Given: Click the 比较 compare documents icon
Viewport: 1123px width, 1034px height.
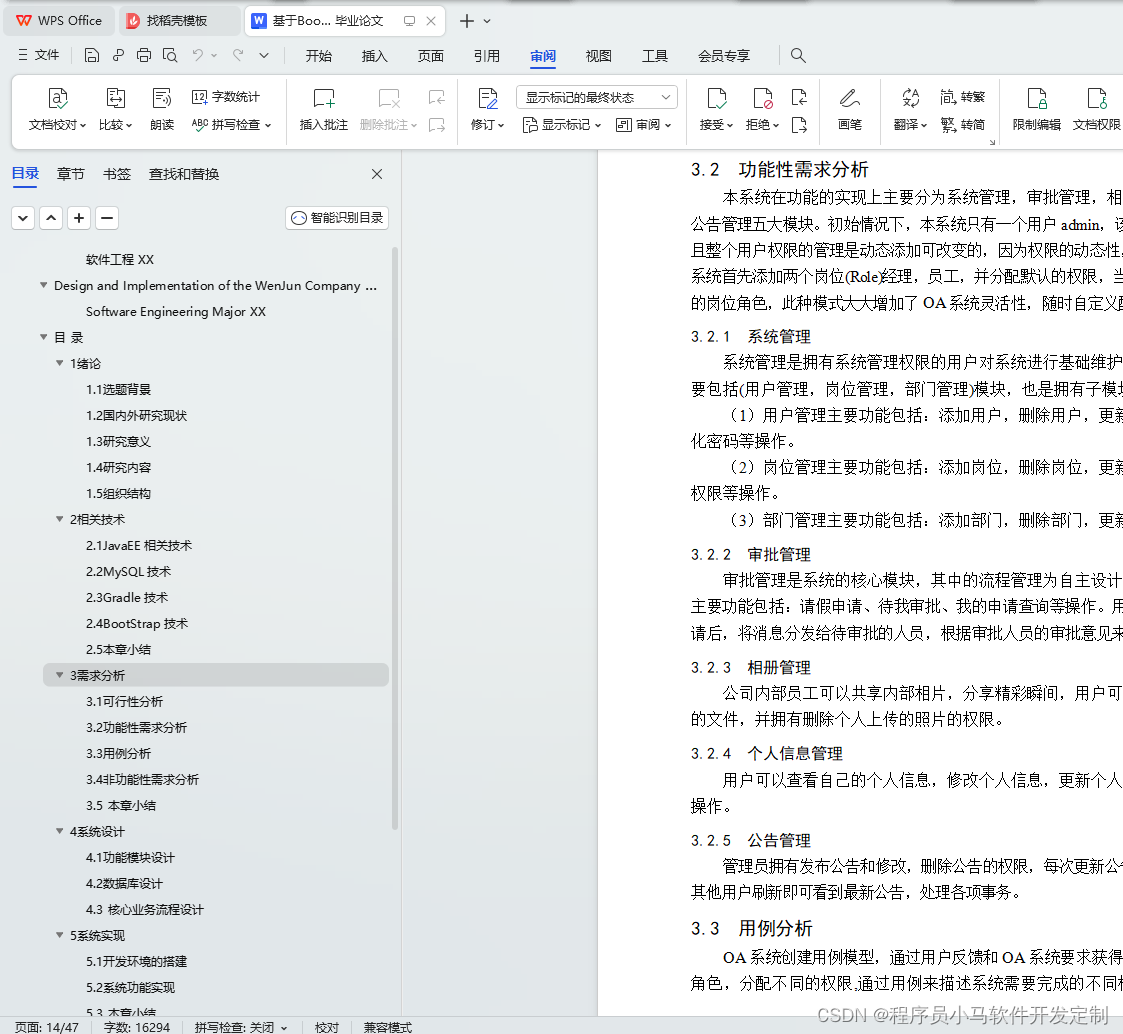Looking at the screenshot, I should pos(113,110).
